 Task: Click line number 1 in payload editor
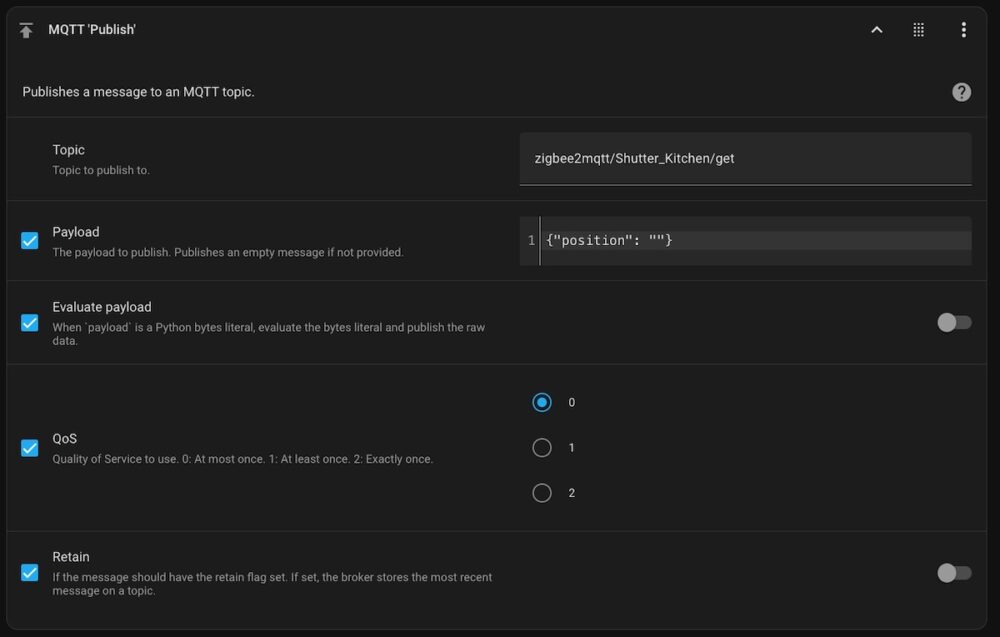pos(531,240)
